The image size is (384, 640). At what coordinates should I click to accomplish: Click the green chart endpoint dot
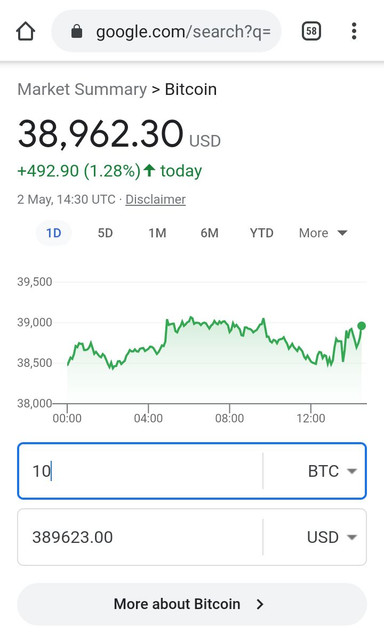[362, 326]
